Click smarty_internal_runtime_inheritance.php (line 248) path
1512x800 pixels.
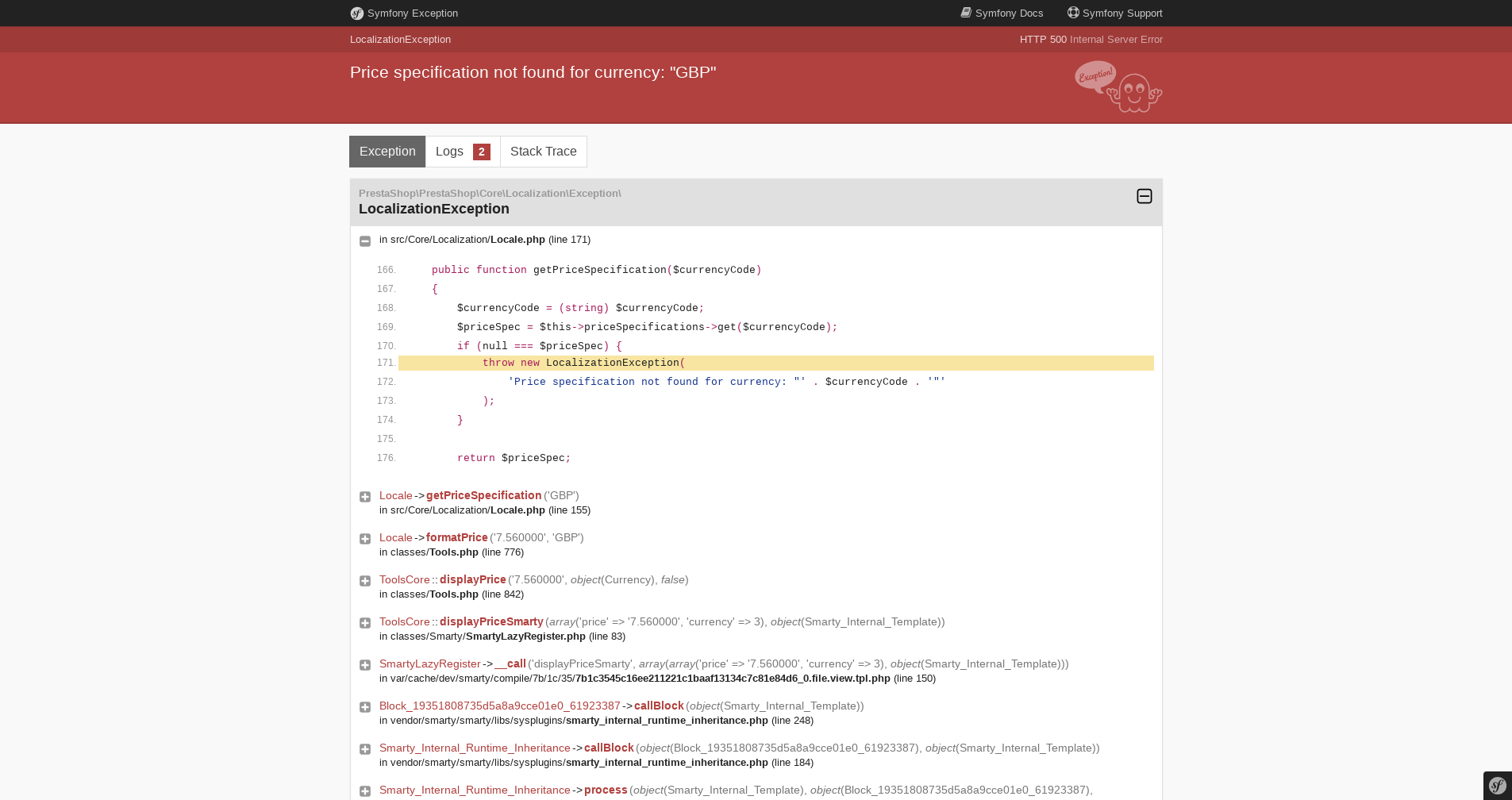[x=596, y=721]
